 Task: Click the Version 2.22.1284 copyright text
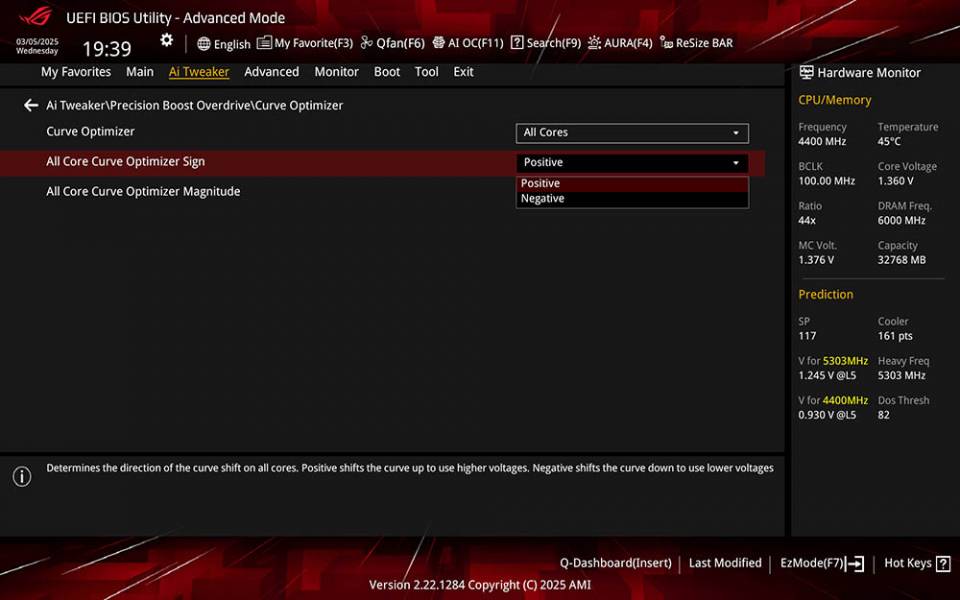coord(480,585)
